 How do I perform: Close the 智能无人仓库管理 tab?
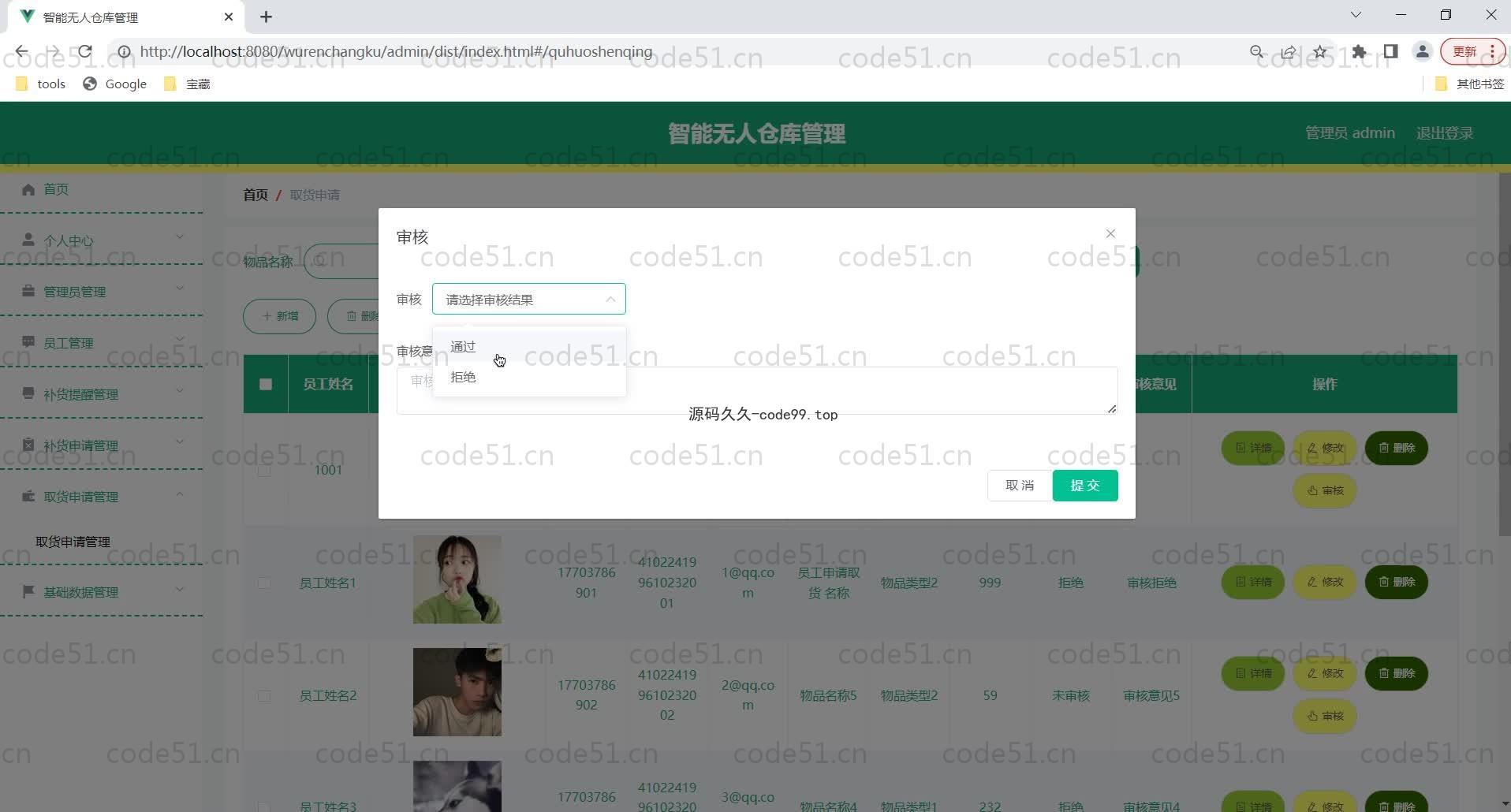click(x=229, y=17)
